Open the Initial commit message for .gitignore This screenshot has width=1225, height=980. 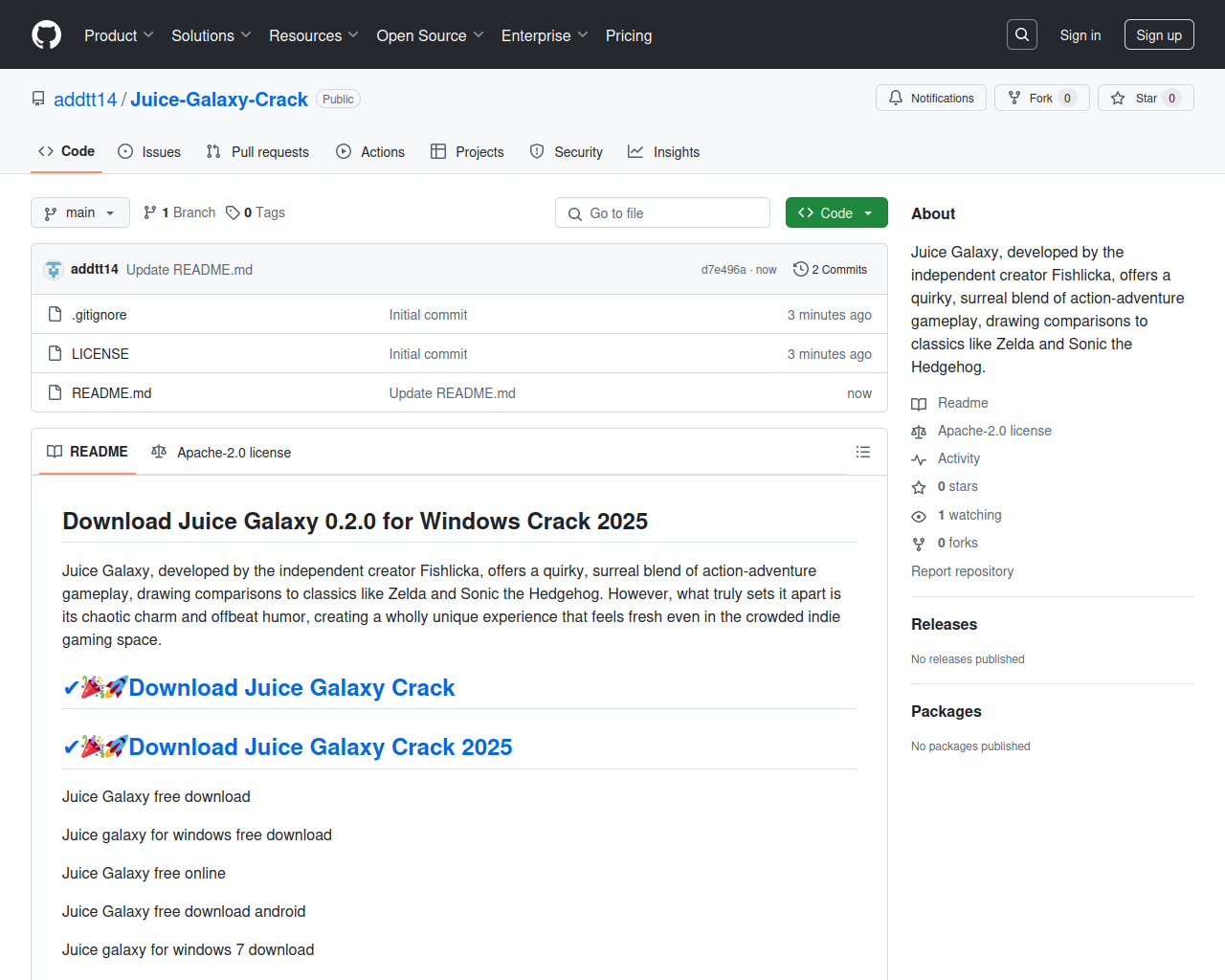tap(429, 315)
